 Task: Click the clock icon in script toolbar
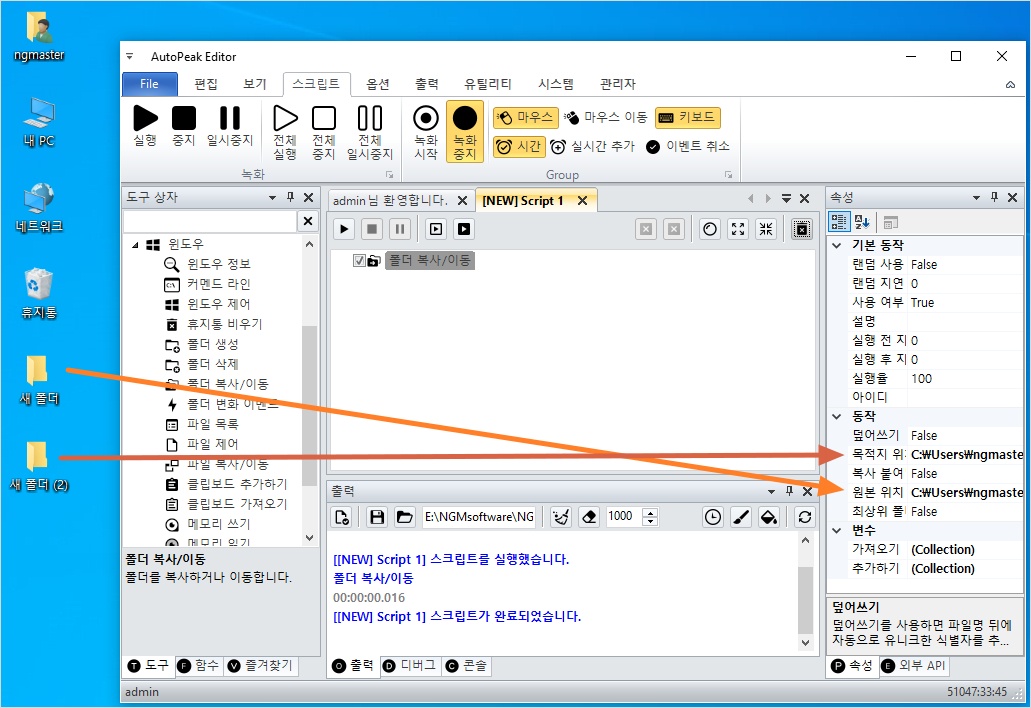coord(710,229)
